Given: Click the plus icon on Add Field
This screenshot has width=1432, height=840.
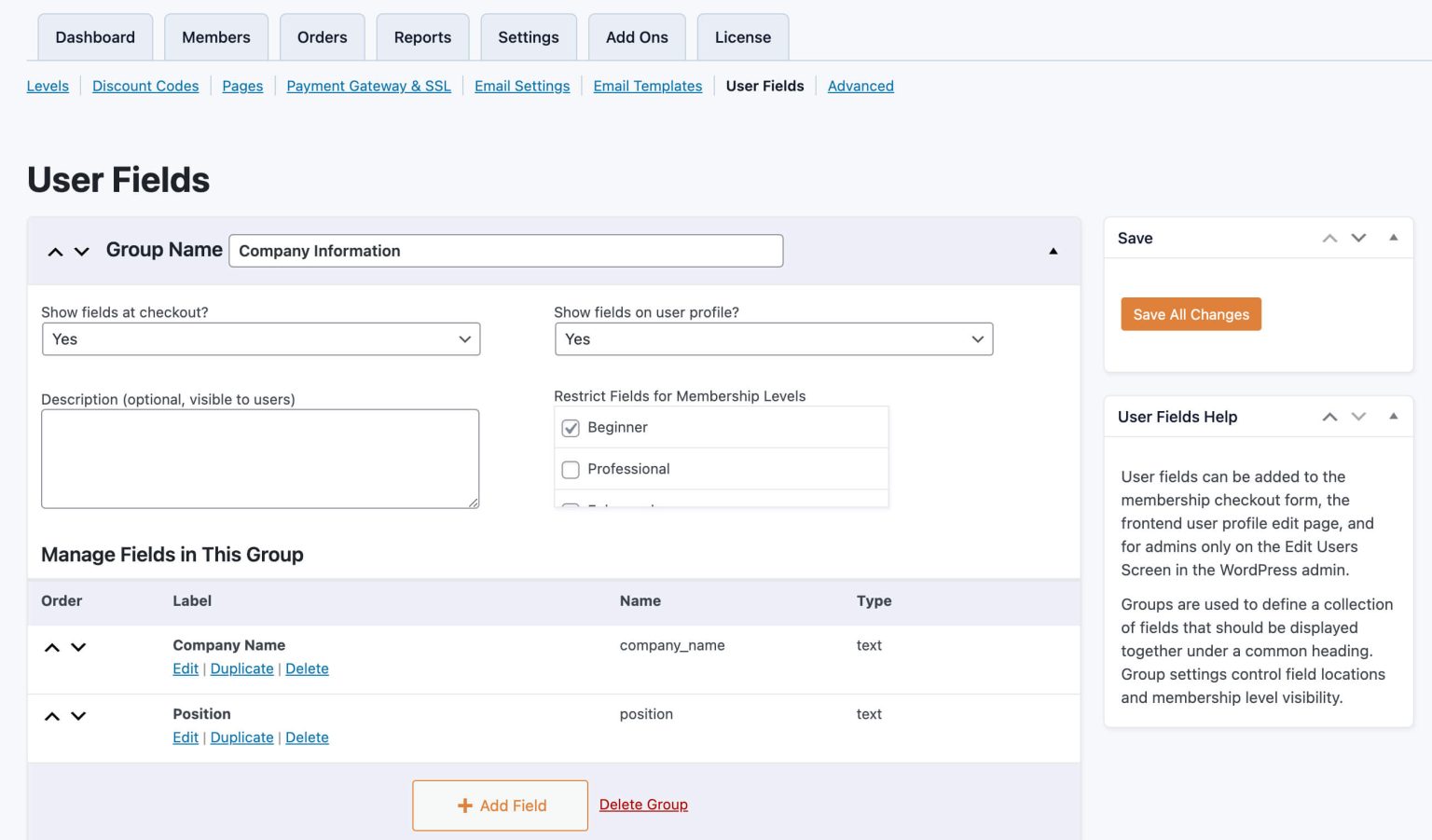Looking at the screenshot, I should click(464, 805).
